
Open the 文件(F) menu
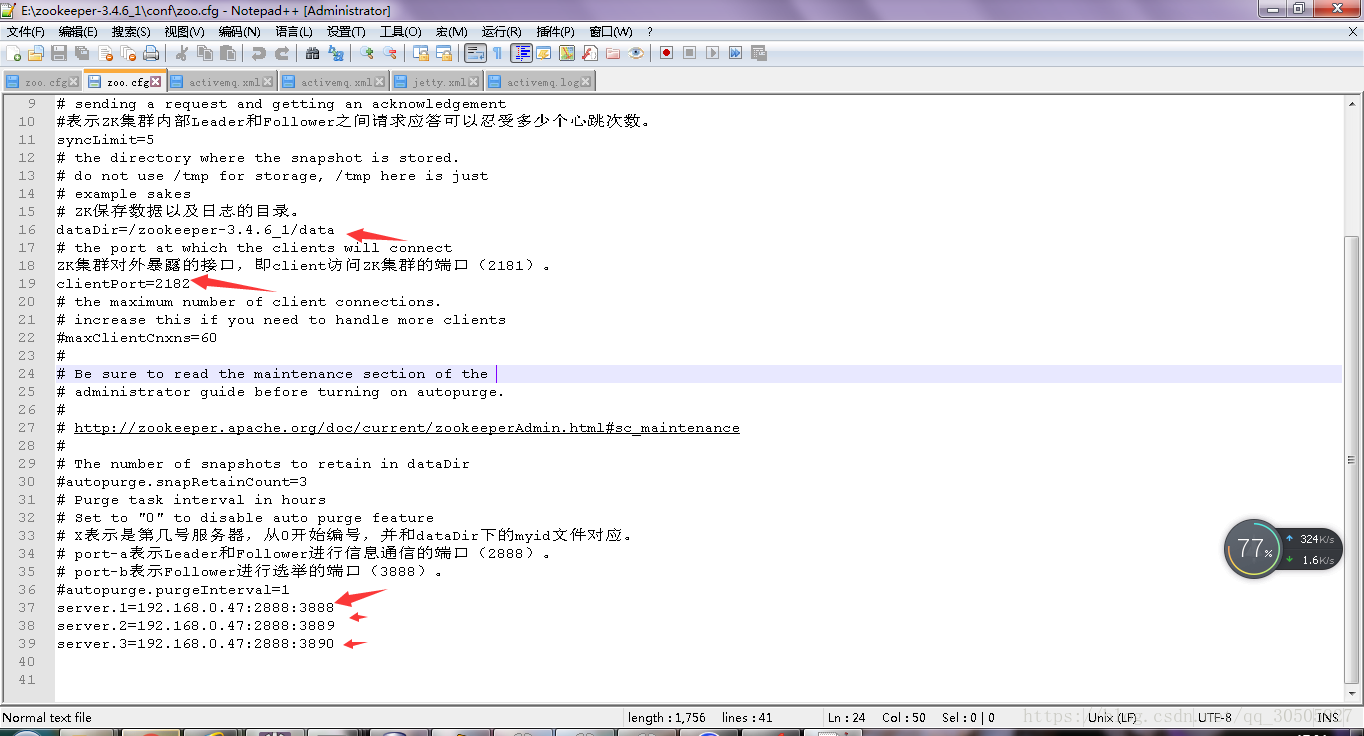(x=25, y=32)
